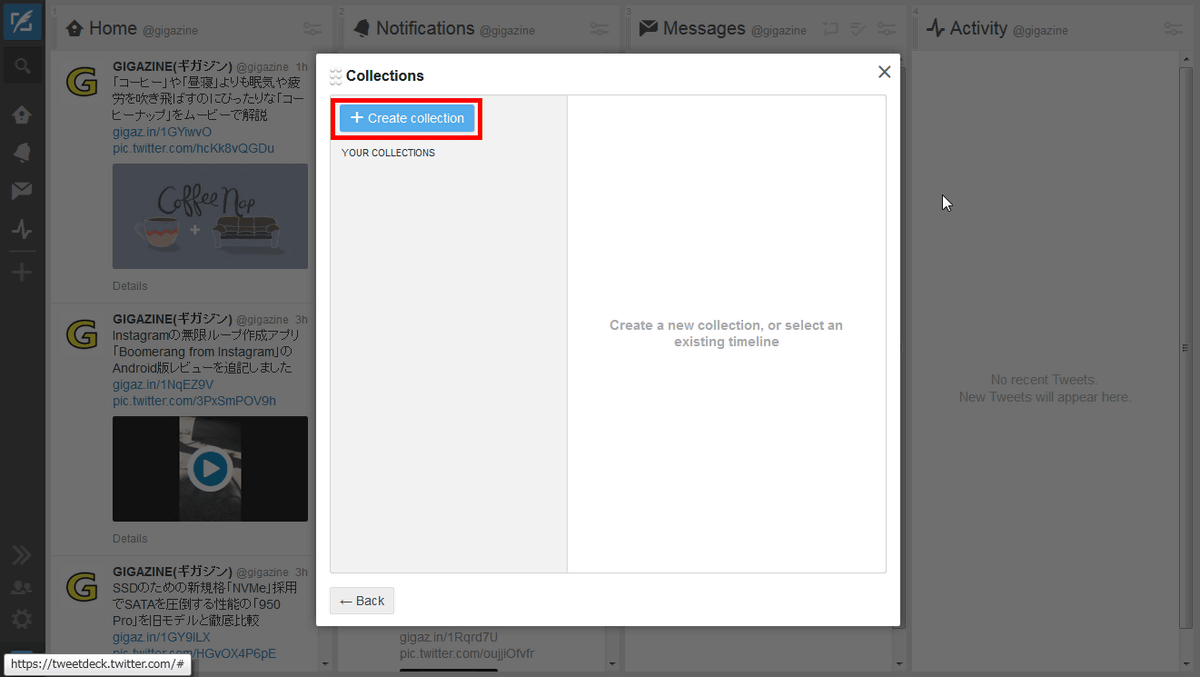Click the Collections dialog title

tap(385, 76)
